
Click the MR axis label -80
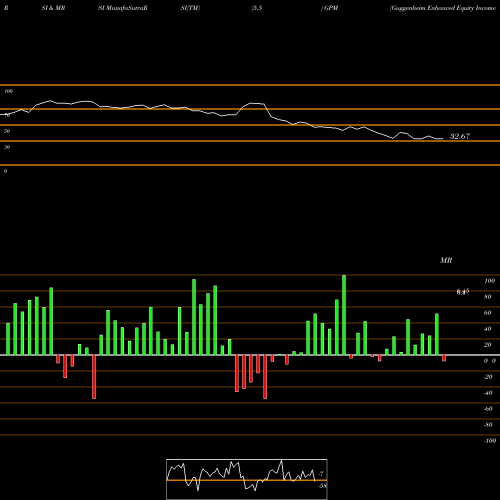coord(488,425)
